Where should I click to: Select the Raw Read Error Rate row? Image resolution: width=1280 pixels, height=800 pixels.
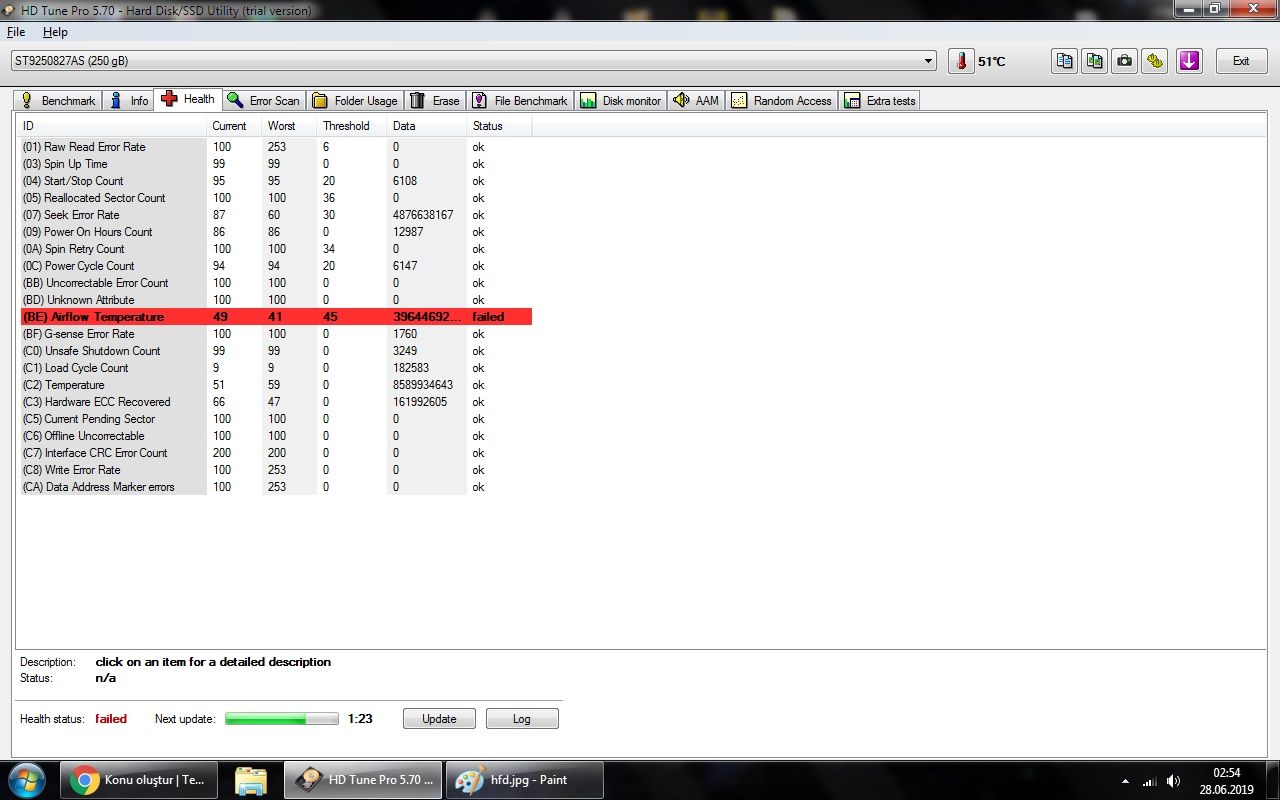tap(276, 147)
